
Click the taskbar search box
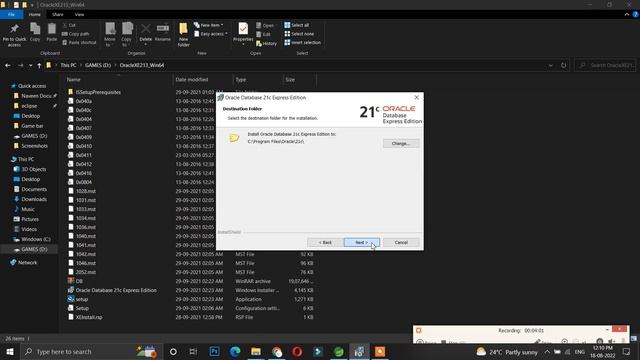91,351
